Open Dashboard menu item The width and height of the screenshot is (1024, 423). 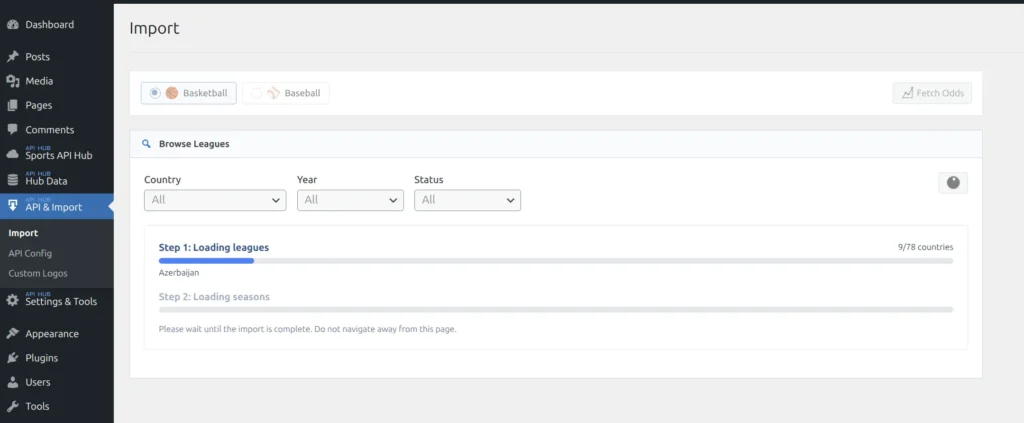57,25
